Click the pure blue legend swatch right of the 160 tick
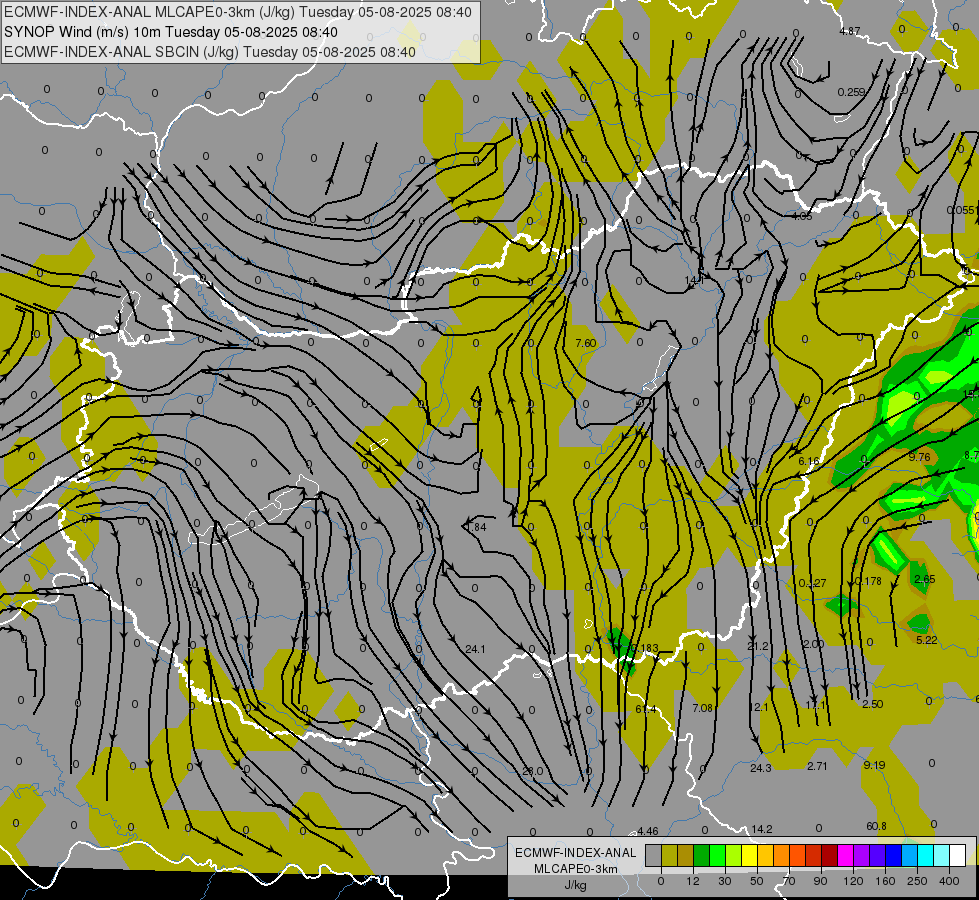Image resolution: width=979 pixels, height=900 pixels. point(893,855)
